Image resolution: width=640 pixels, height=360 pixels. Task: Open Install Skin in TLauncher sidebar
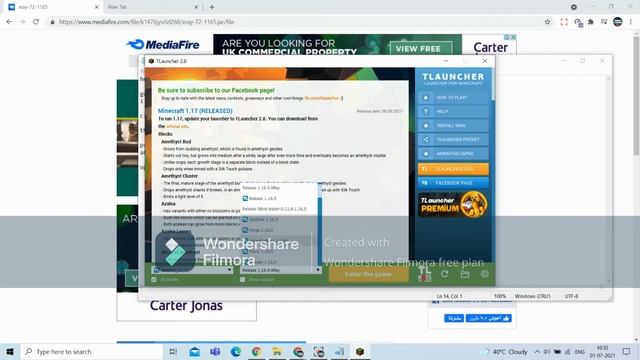[453, 126]
